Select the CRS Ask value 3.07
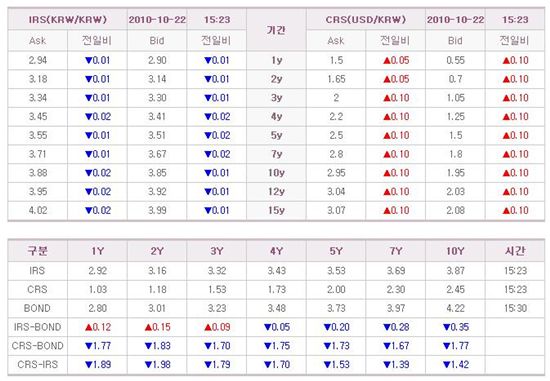Image resolution: width=550 pixels, height=381 pixels. 336,210
